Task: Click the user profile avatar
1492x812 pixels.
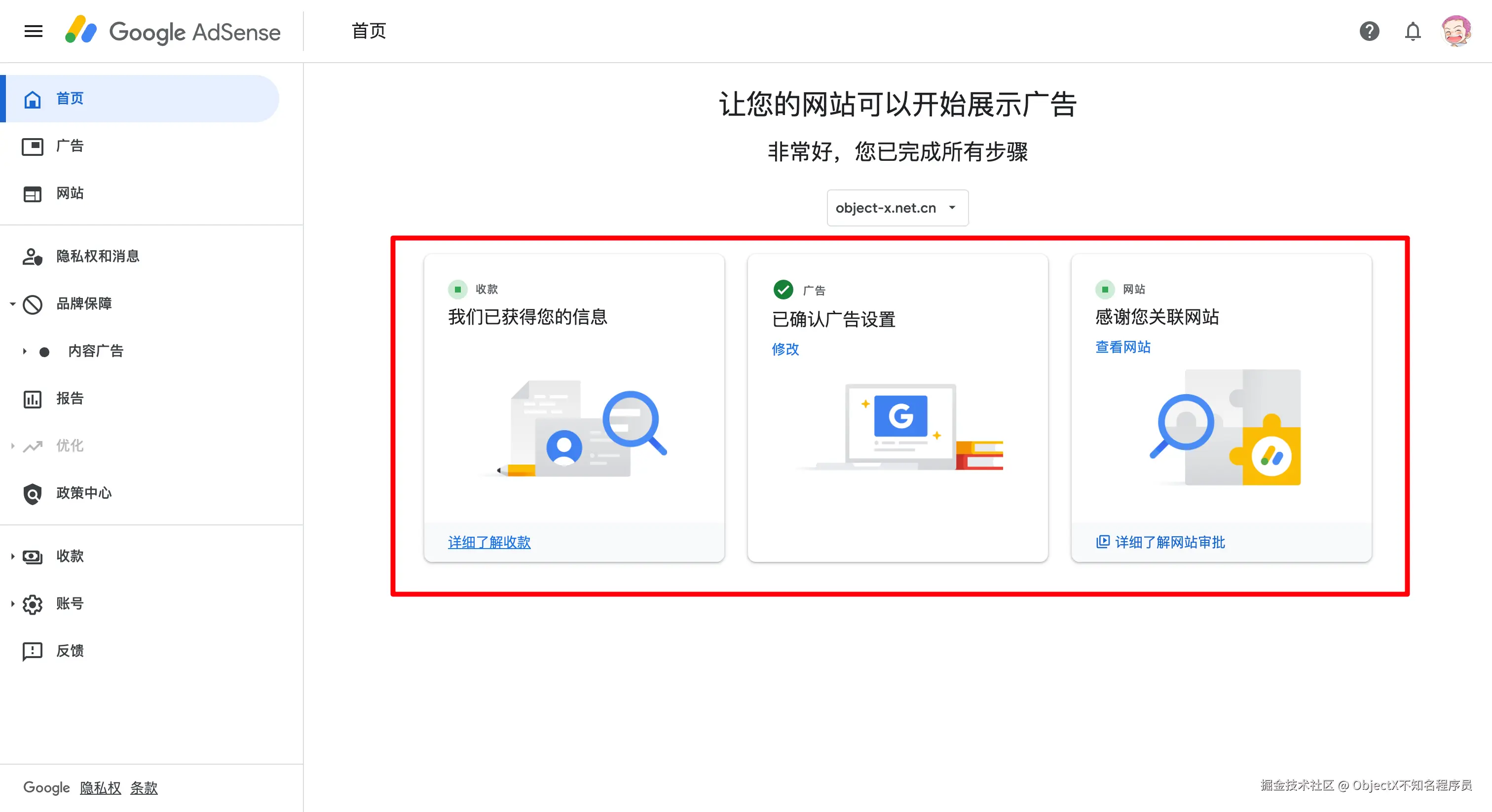Action: tap(1455, 31)
